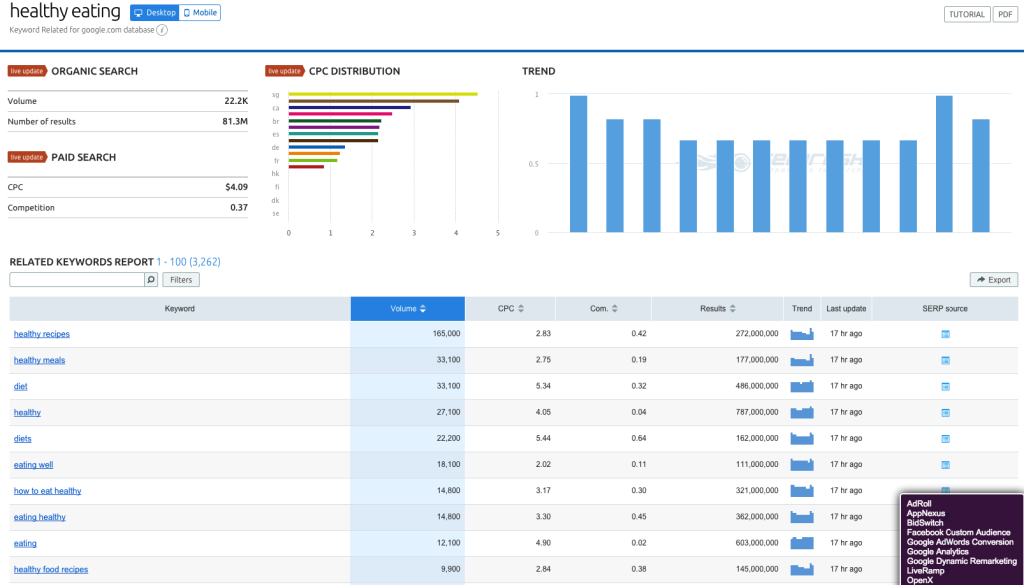Sort table by Com. column
The height and width of the screenshot is (585, 1024).
603,309
